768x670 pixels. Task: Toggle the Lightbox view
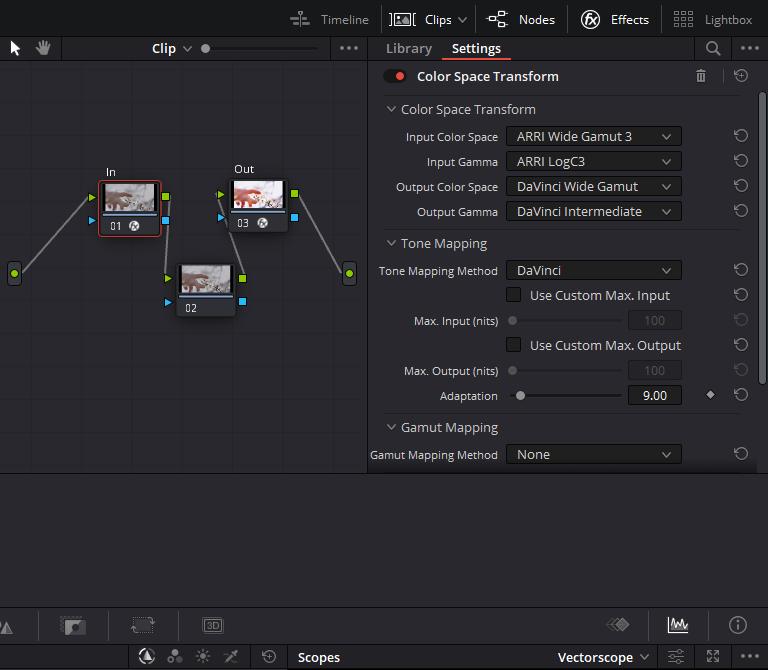pyautogui.click(x=713, y=20)
